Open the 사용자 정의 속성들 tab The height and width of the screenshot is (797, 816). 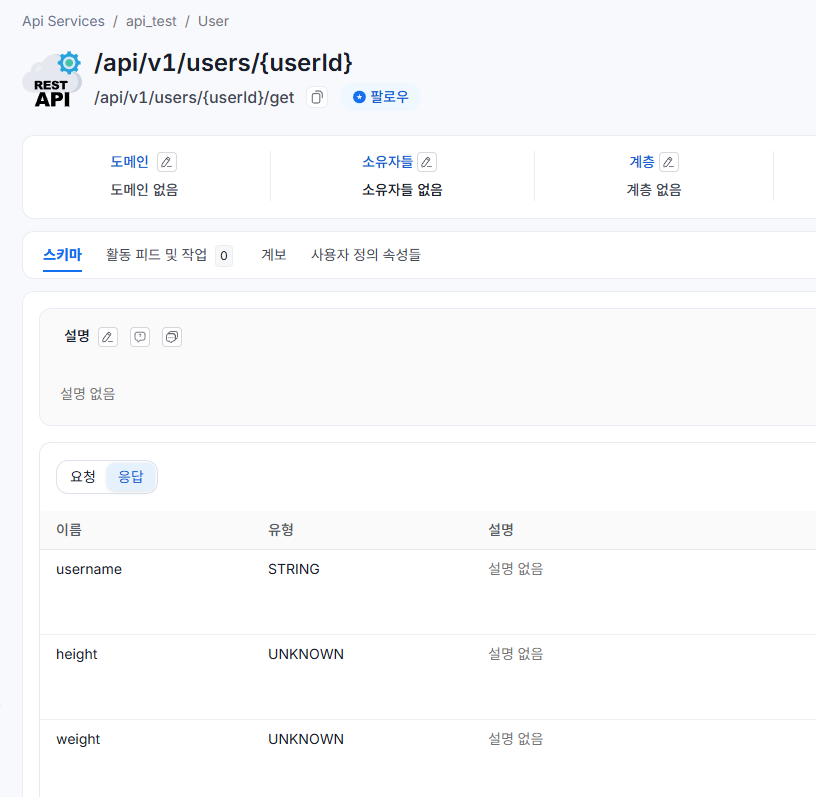pos(366,255)
